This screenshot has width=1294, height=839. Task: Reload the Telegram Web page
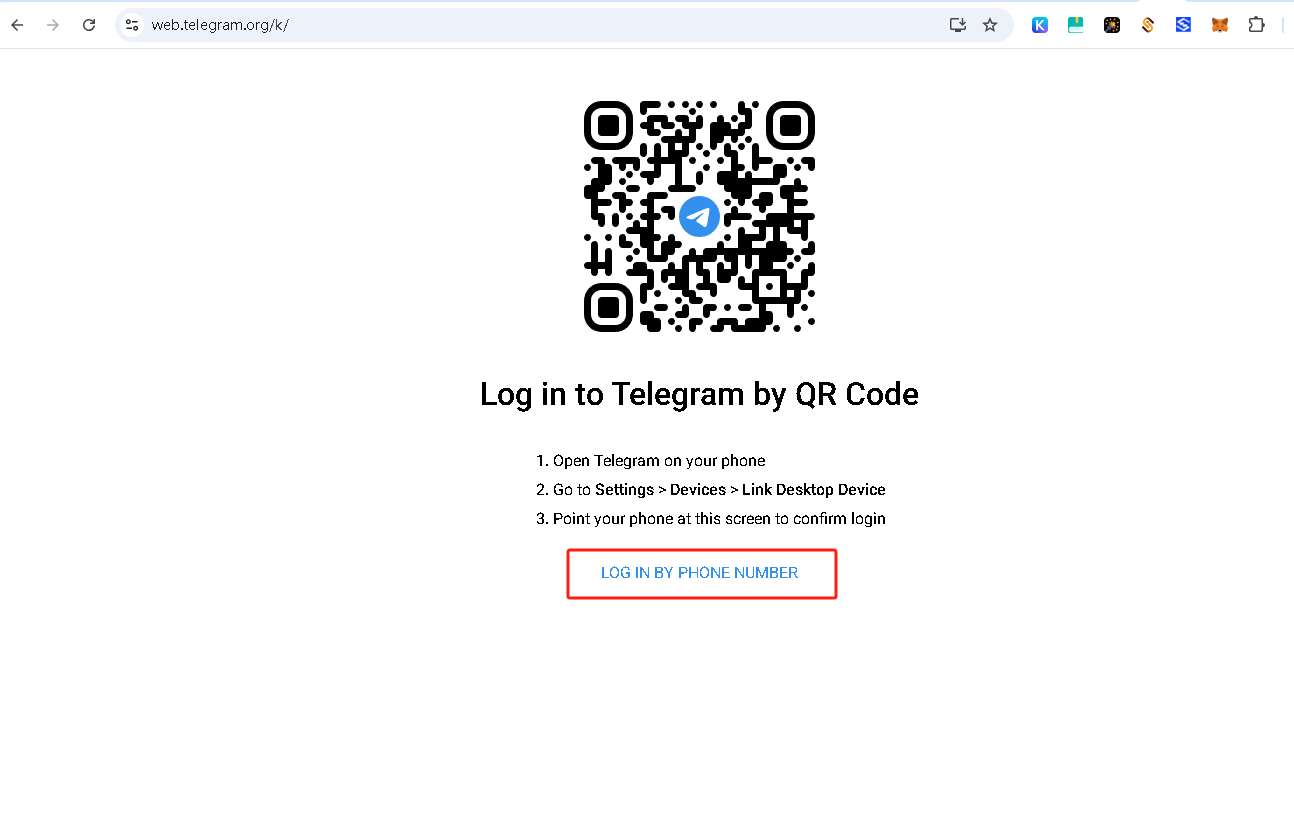(x=89, y=25)
